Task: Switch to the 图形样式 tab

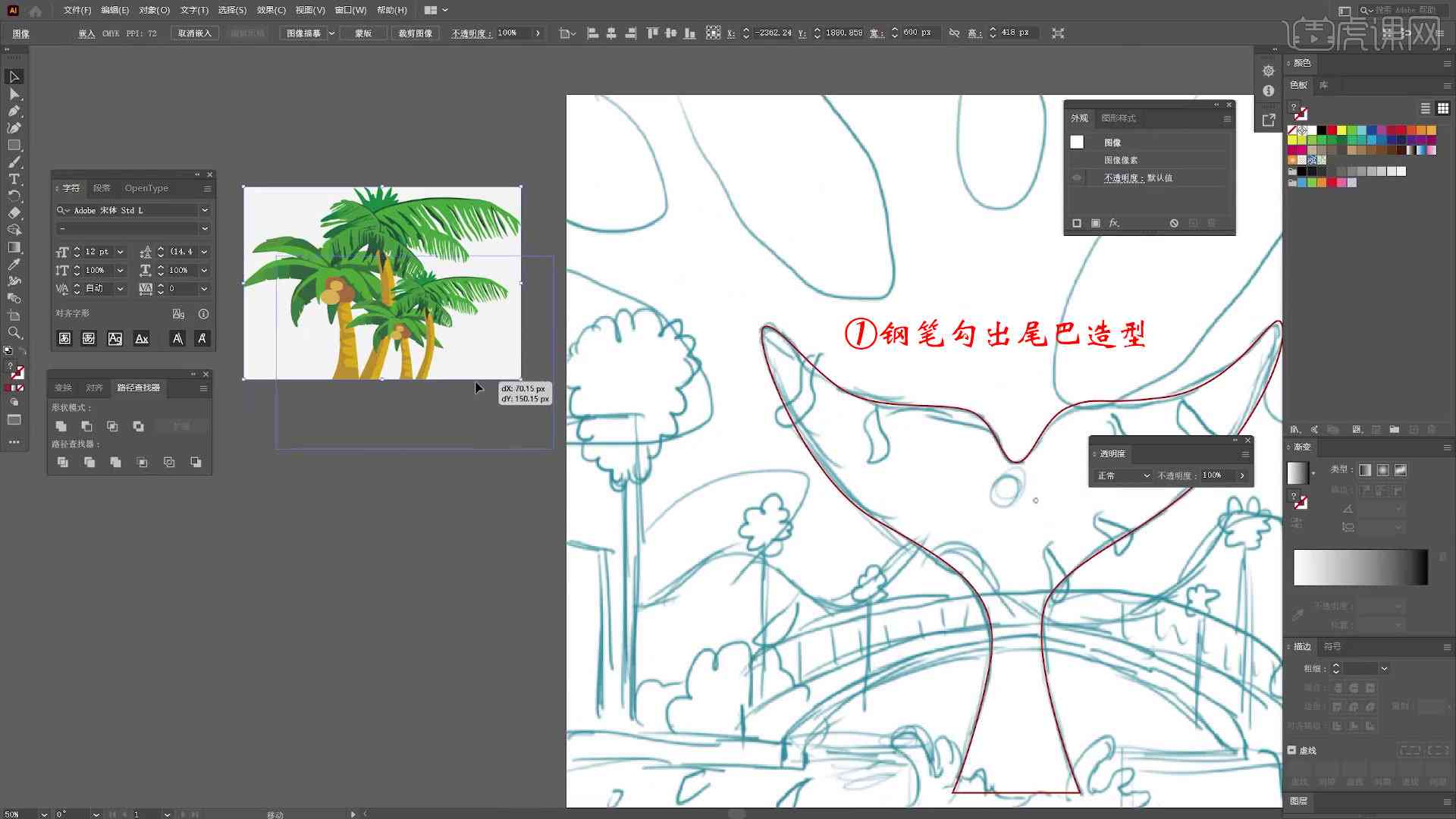Action: pos(1118,118)
